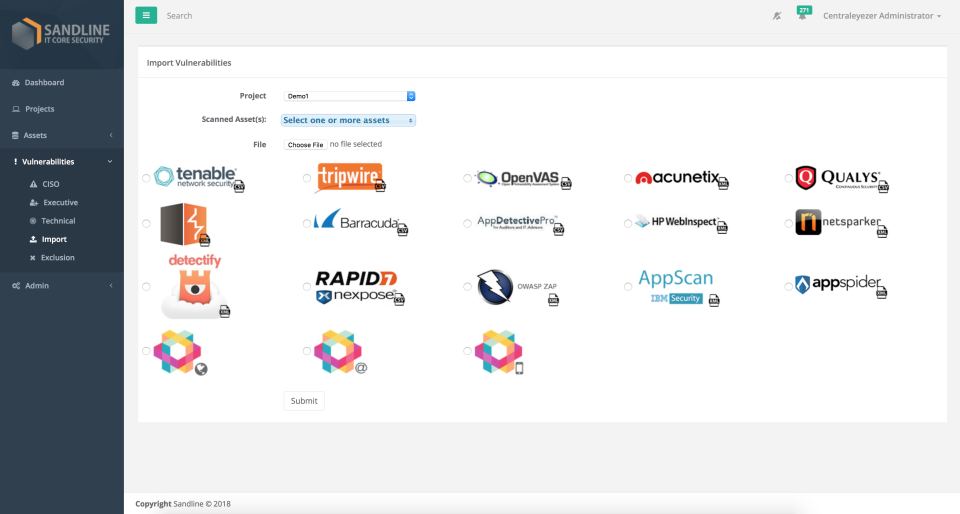Click the OpenVAS logo
This screenshot has width=960, height=514.
click(x=523, y=179)
